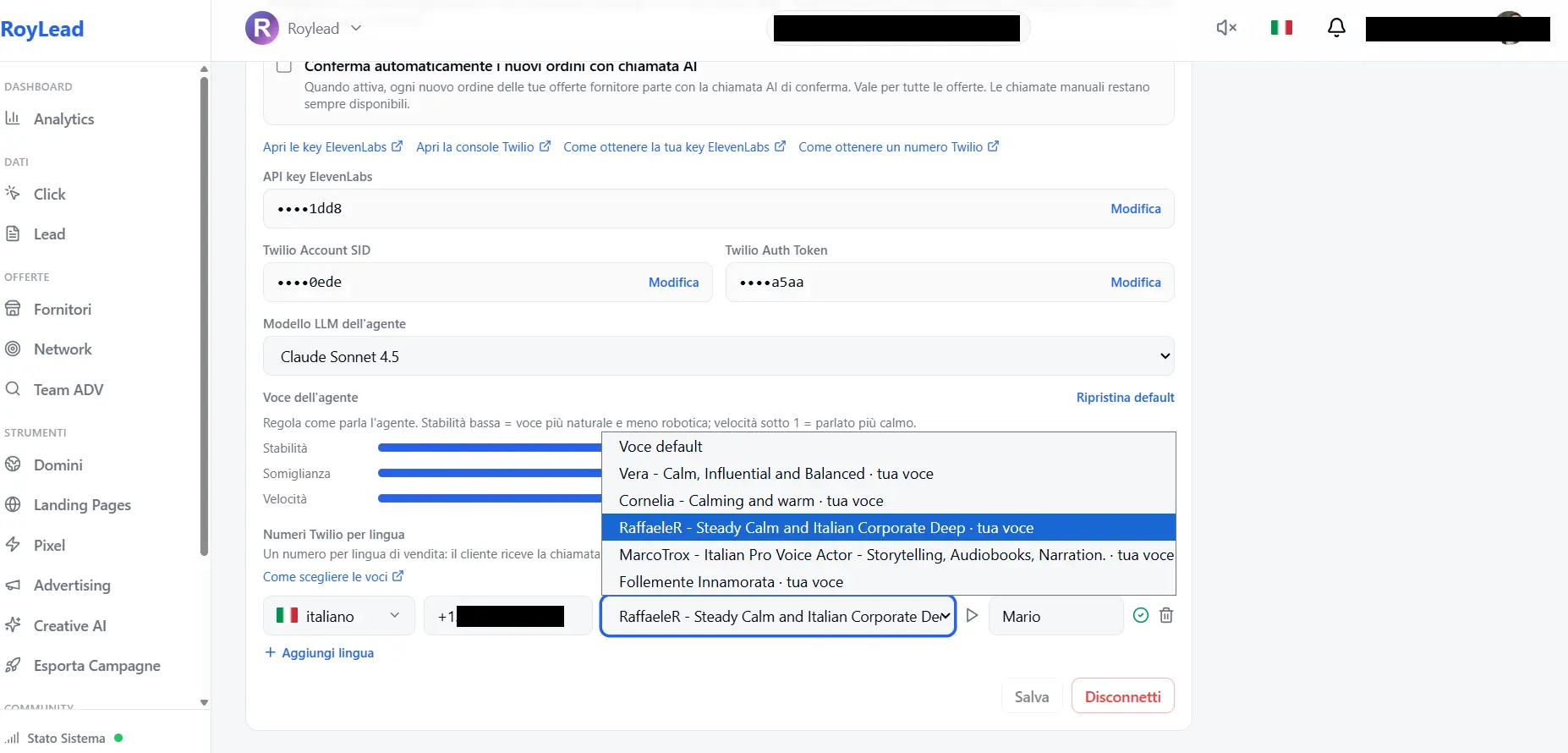The image size is (1568, 753).
Task: Open the Modello LLM Claude Sonnet 4.5 dropdown
Action: pos(718,356)
